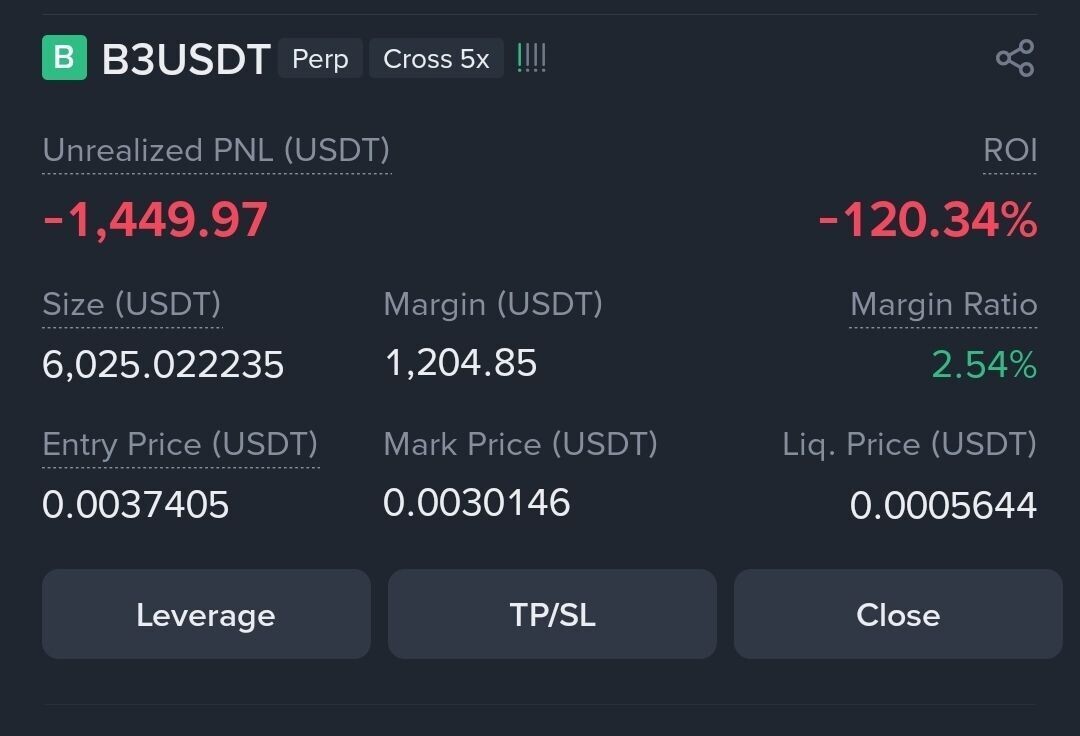Screen dimensions: 1080x736
Task: Tap the share icon
Action: coord(1014,58)
